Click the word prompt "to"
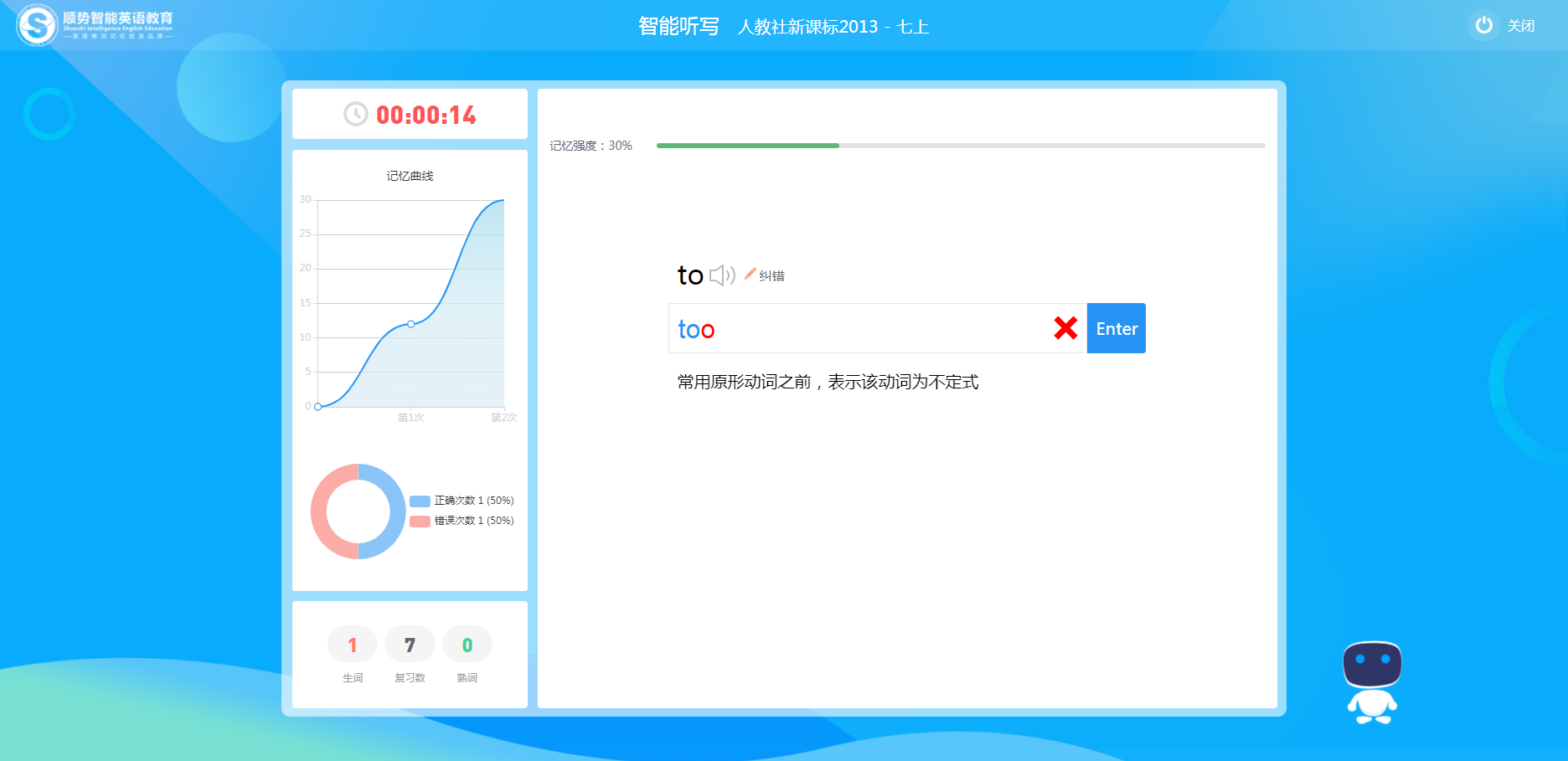This screenshot has height=761, width=1568. click(x=690, y=275)
